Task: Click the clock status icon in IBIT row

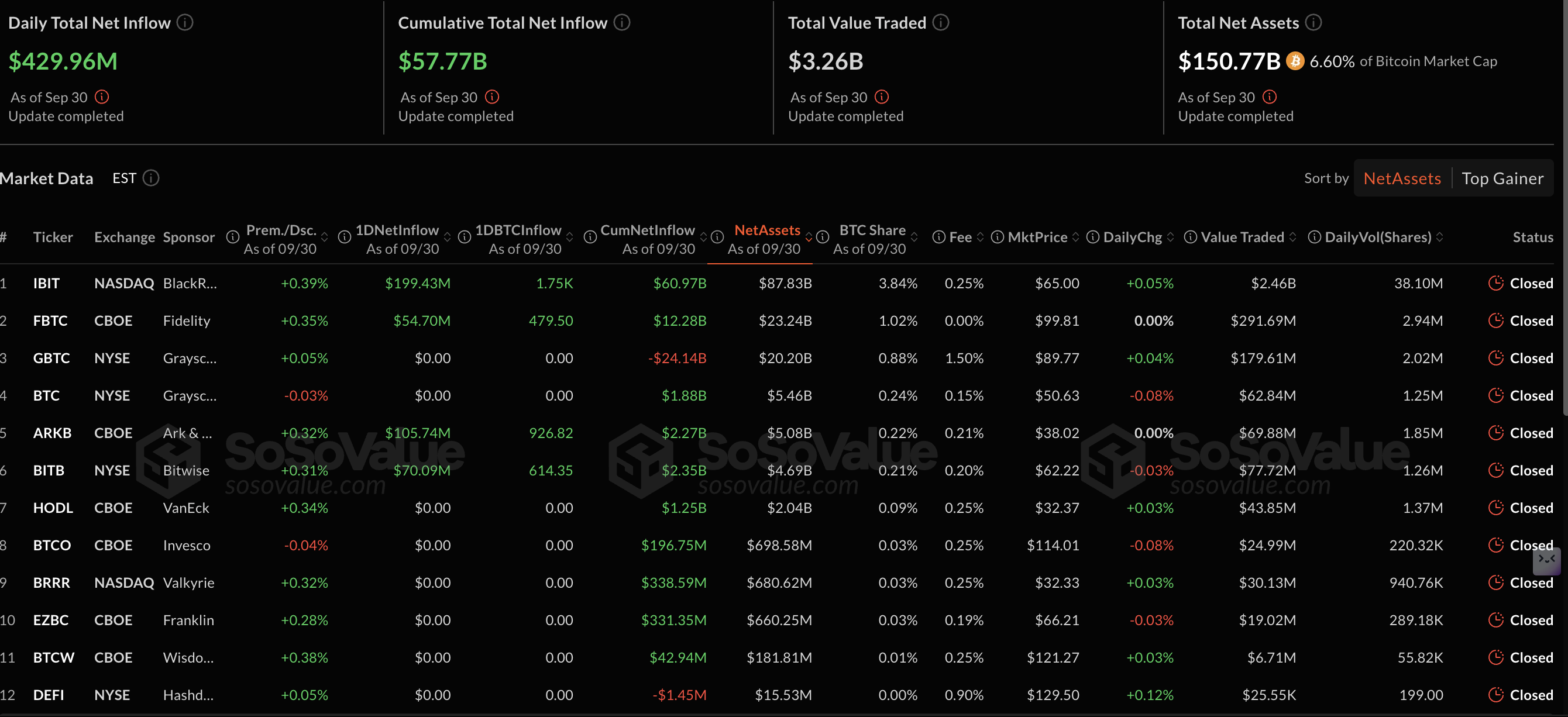Action: 1495,283
